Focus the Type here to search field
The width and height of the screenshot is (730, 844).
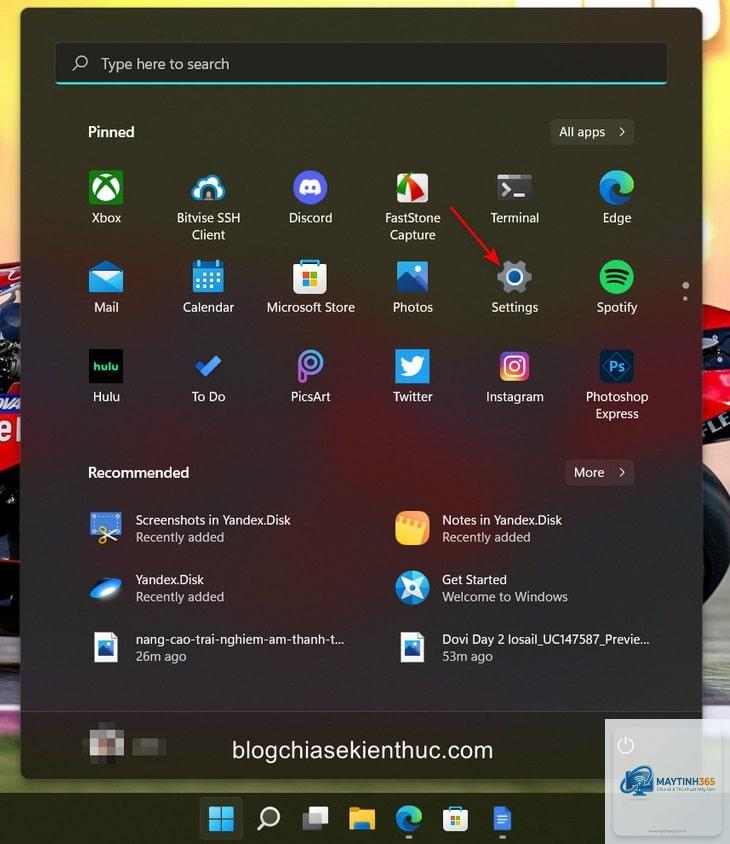361,64
